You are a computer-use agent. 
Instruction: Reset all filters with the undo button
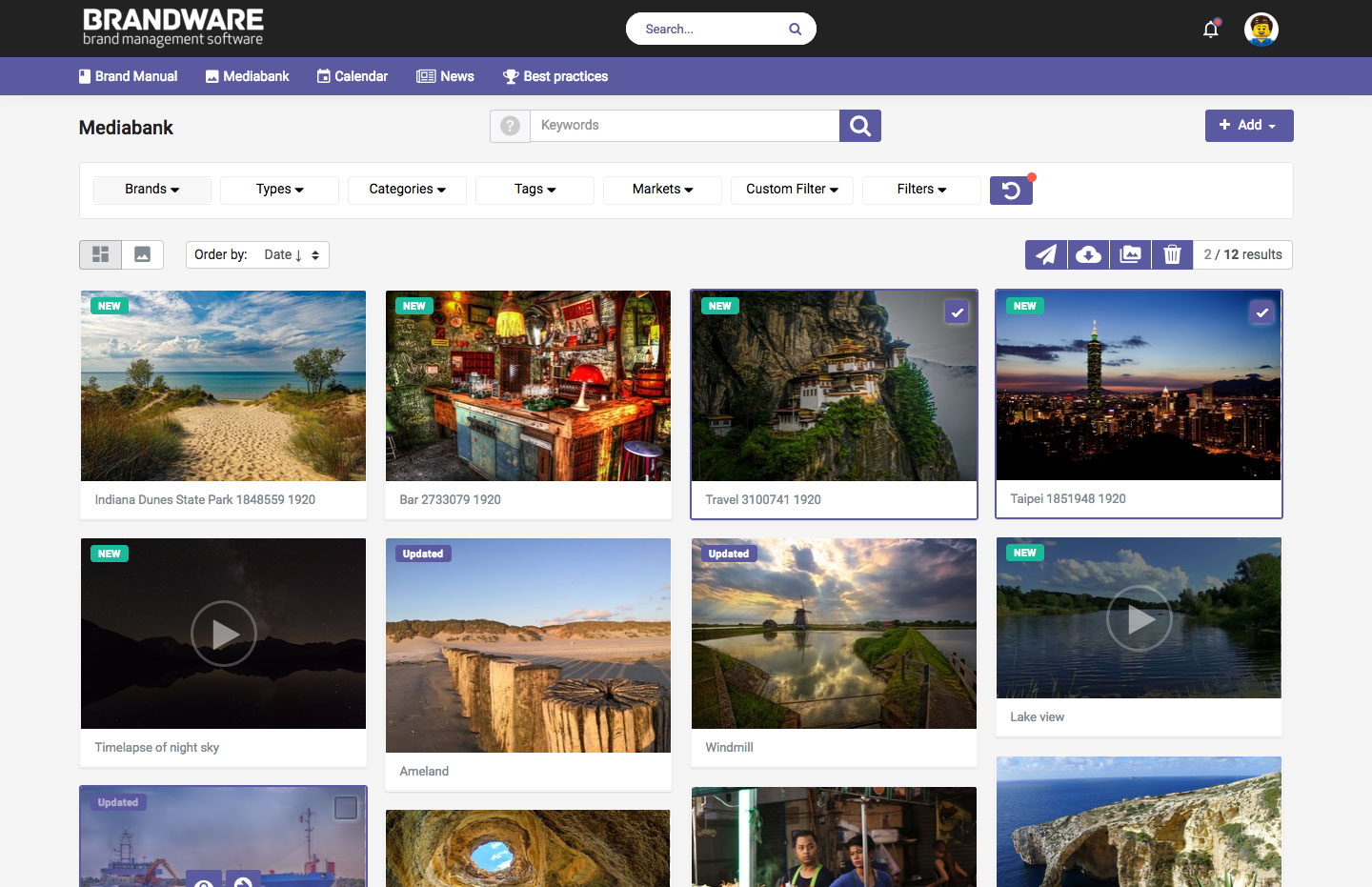pyautogui.click(x=1011, y=191)
